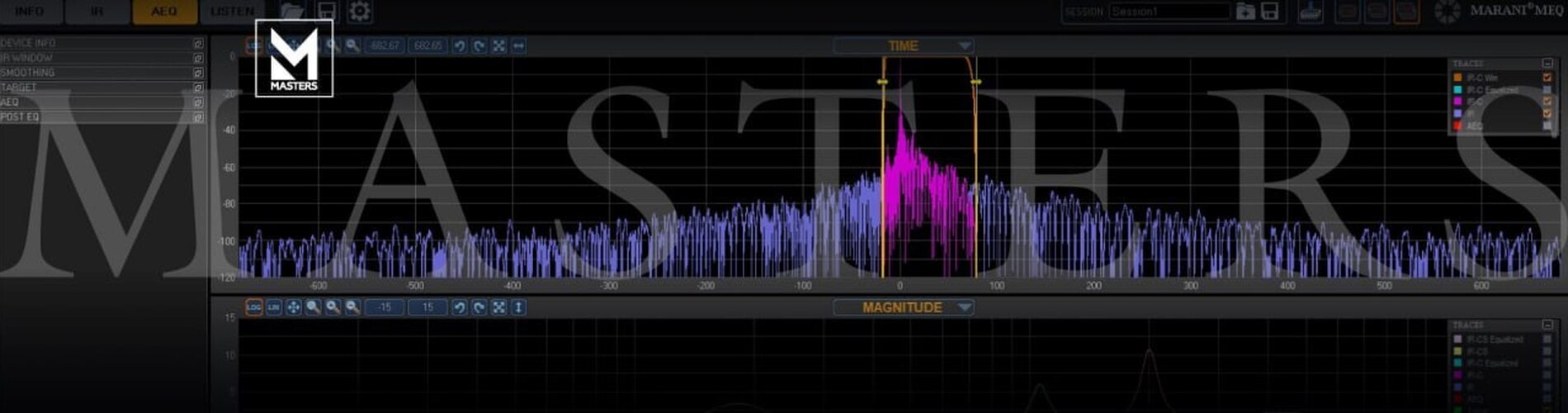Click horizontal autoscale arrow in Time toolbar
The width and height of the screenshot is (1568, 413).
click(x=519, y=46)
